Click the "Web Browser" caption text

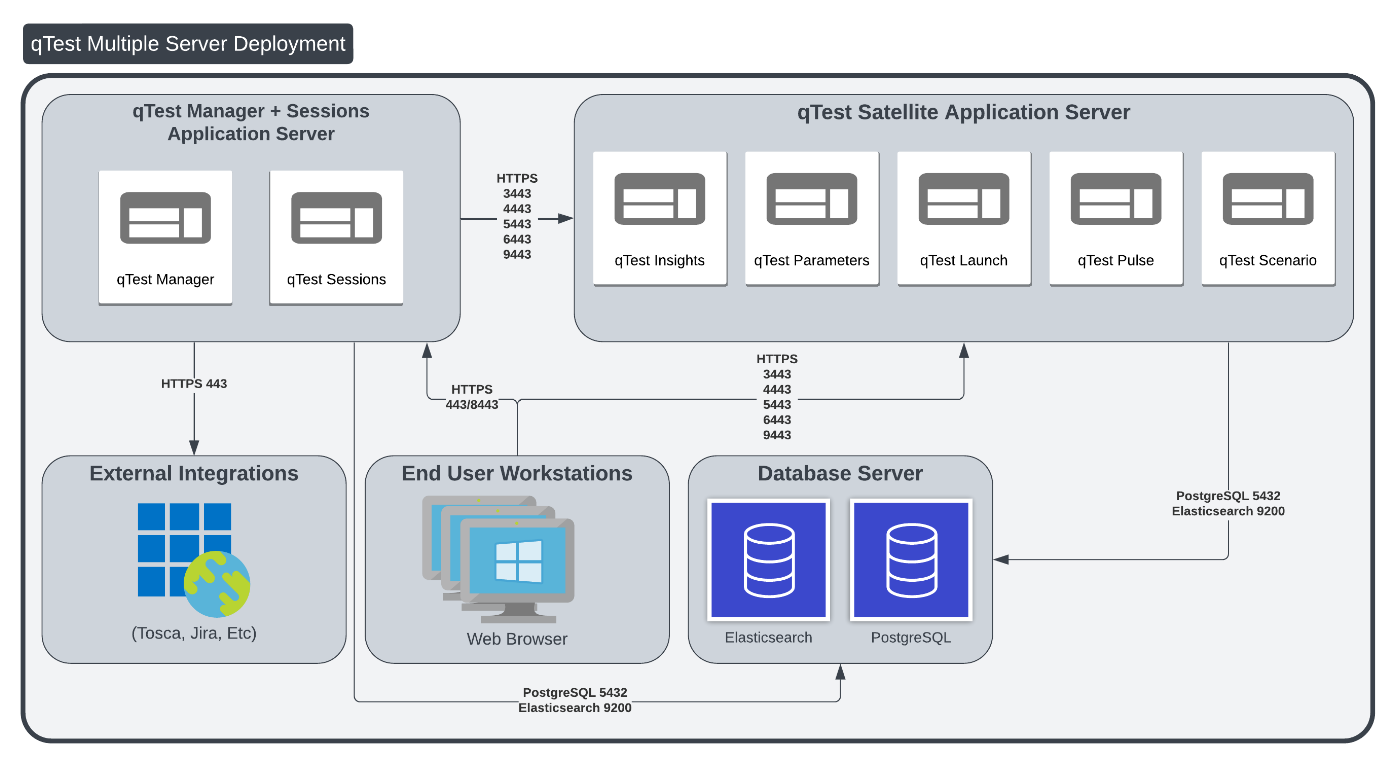pos(517,639)
